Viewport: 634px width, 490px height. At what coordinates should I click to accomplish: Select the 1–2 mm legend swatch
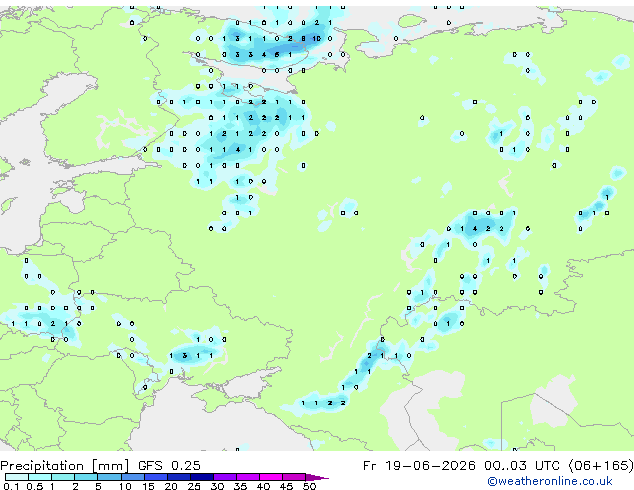pyautogui.click(x=63, y=477)
